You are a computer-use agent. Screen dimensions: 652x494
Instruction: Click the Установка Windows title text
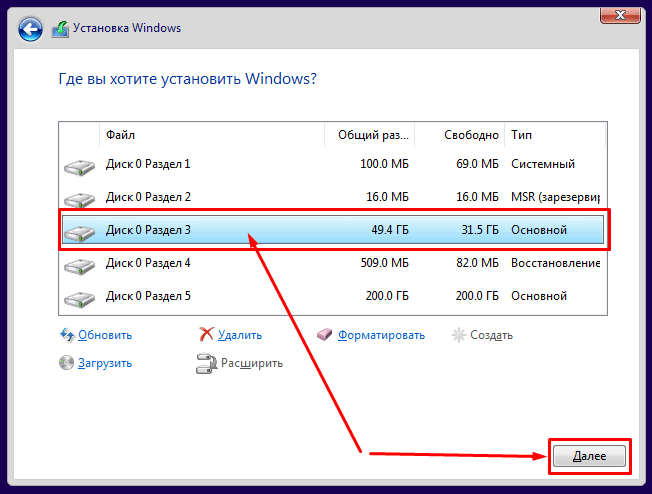coord(127,28)
